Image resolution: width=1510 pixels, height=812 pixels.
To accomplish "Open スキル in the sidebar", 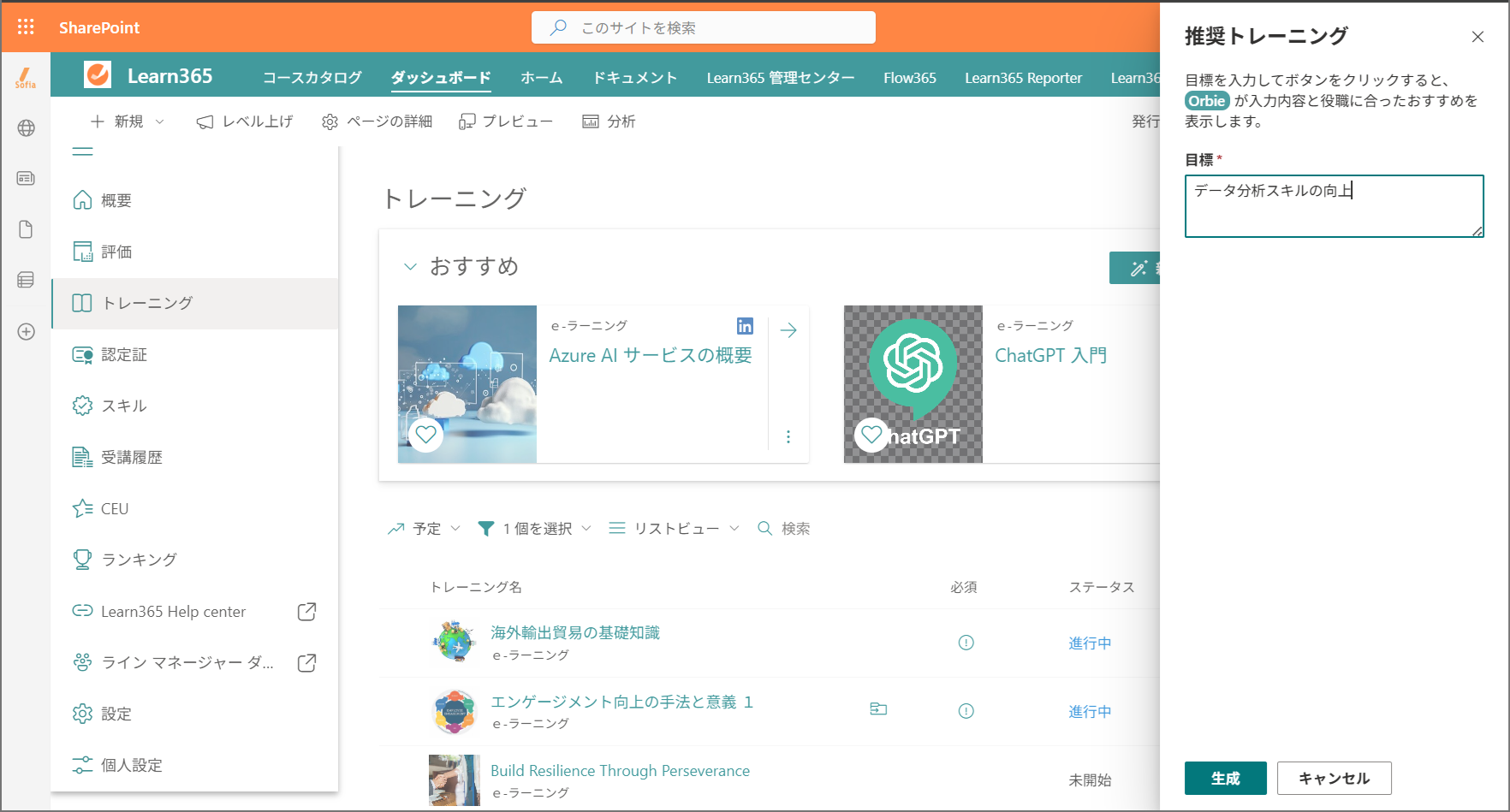I will click(x=195, y=406).
